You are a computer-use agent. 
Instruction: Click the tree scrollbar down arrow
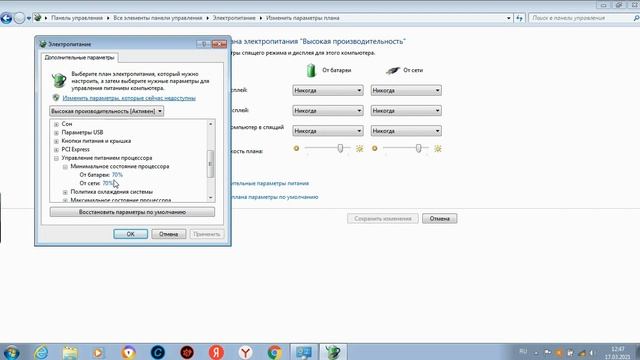(211, 198)
